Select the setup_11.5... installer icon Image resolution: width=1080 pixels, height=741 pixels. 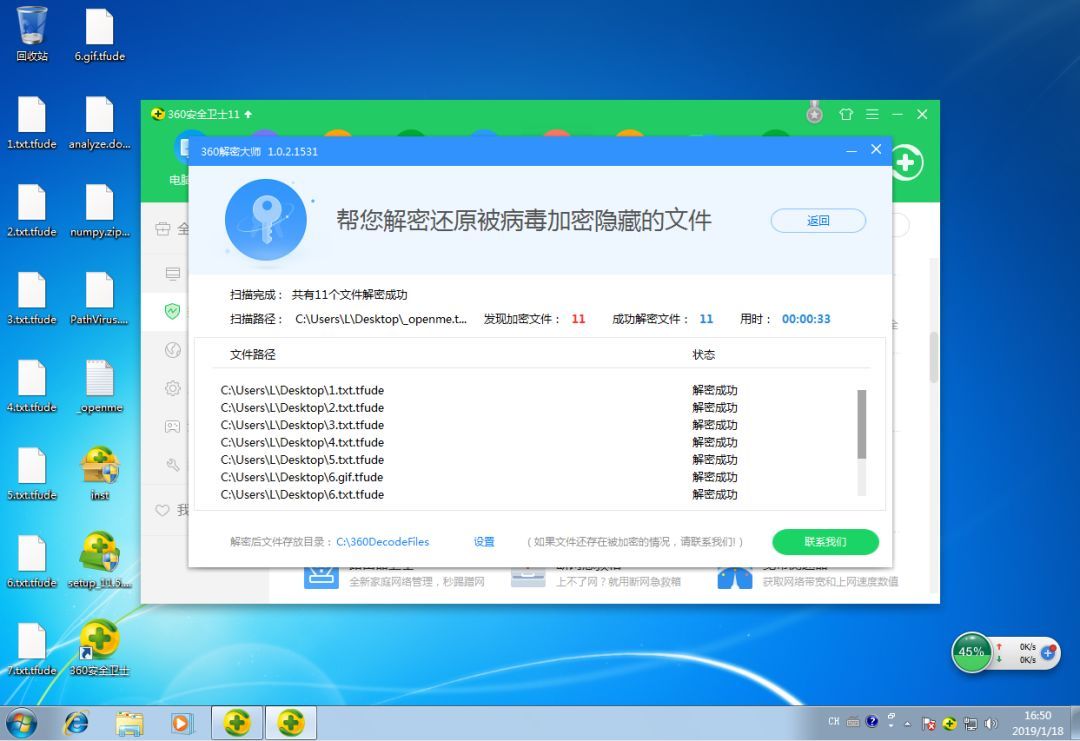click(x=100, y=561)
